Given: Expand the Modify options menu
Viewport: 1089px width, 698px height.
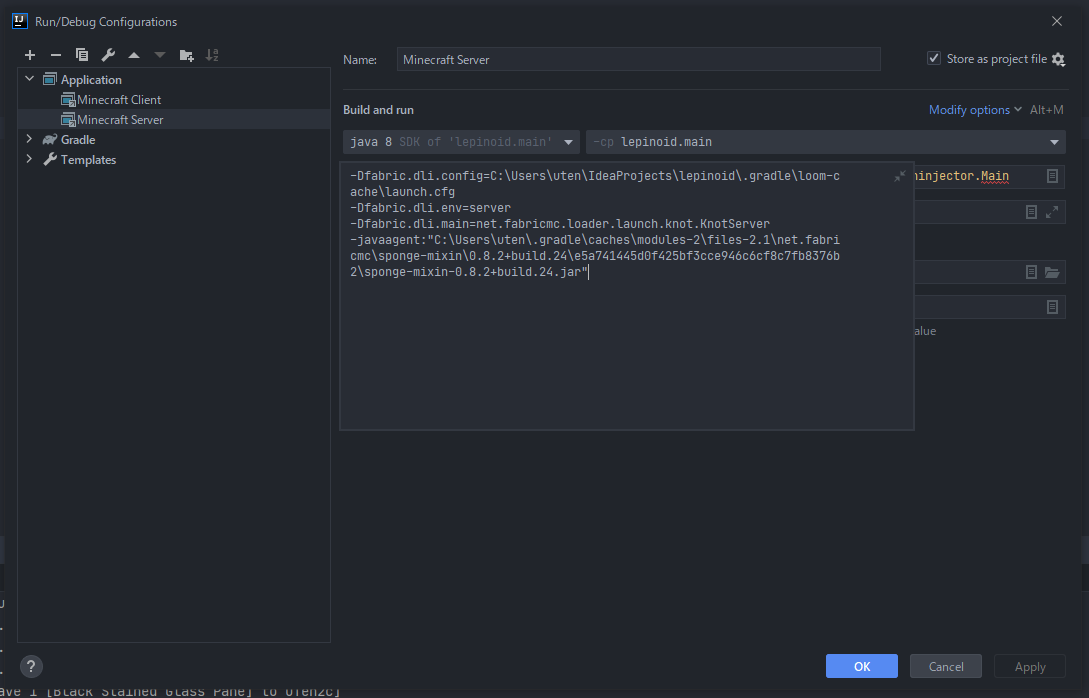Looking at the screenshot, I should click(x=975, y=110).
